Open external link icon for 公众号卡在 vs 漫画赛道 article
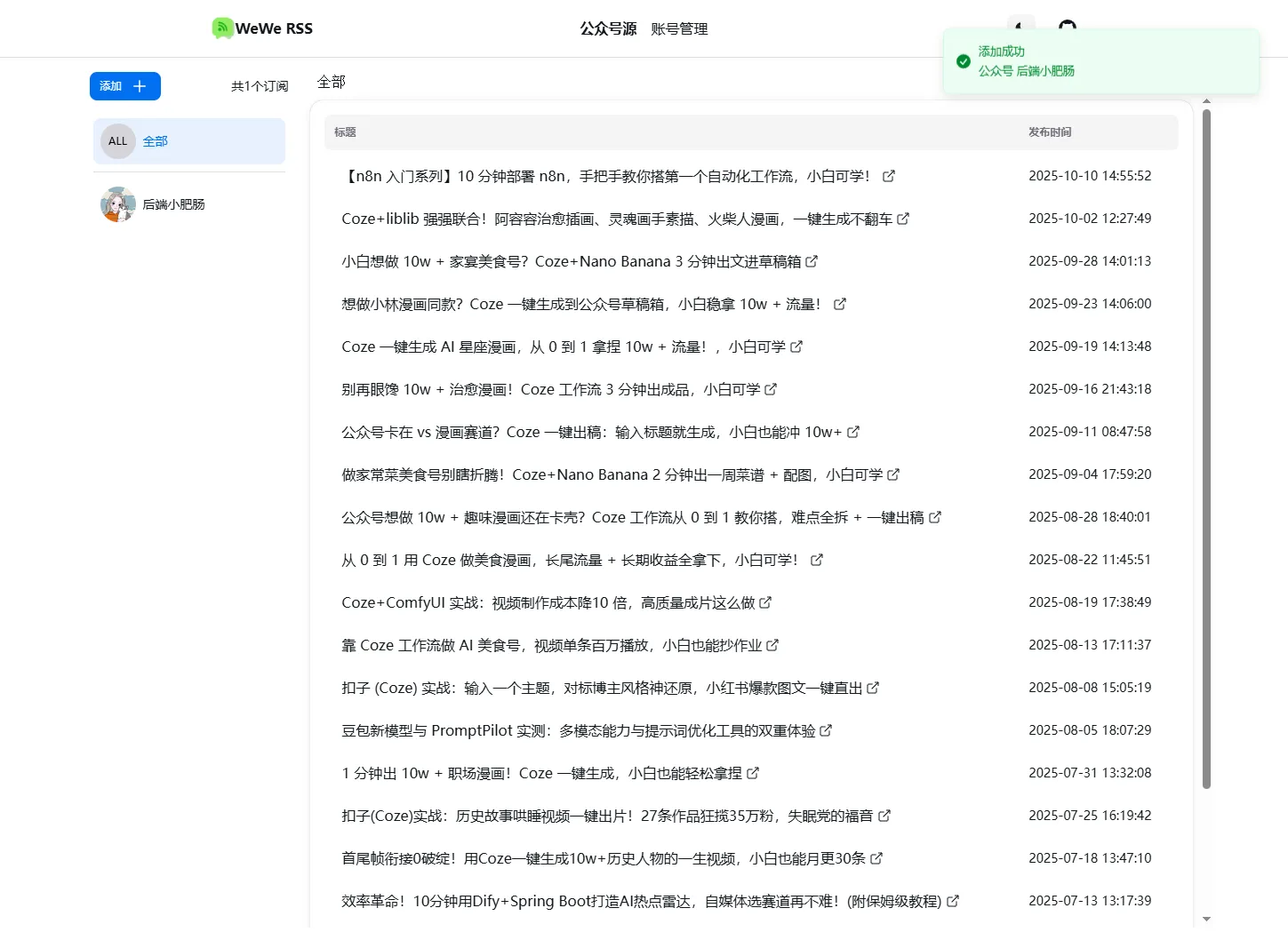 (x=853, y=432)
